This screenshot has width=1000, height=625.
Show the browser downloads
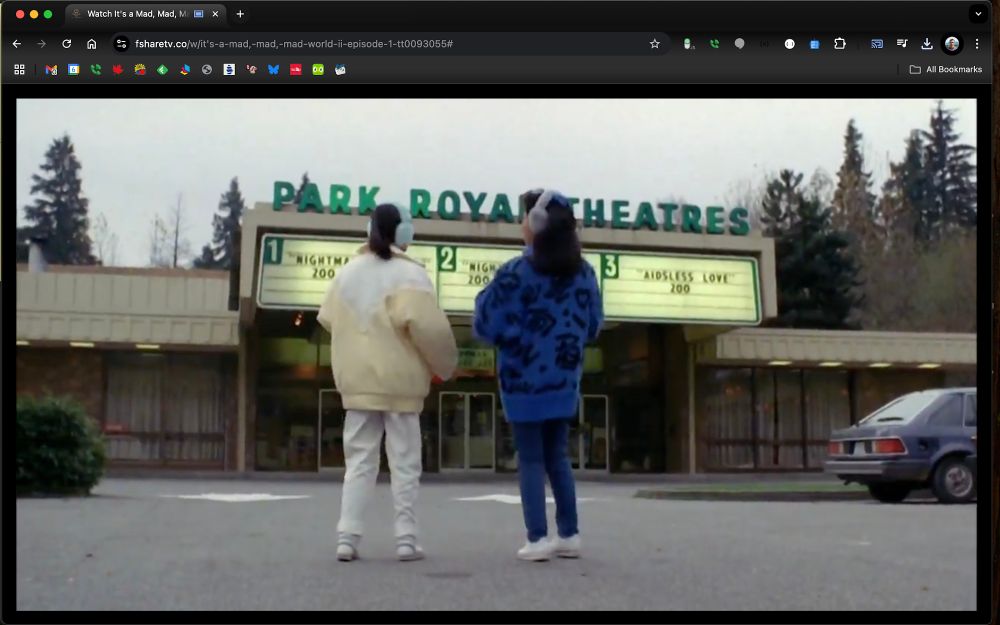click(927, 44)
